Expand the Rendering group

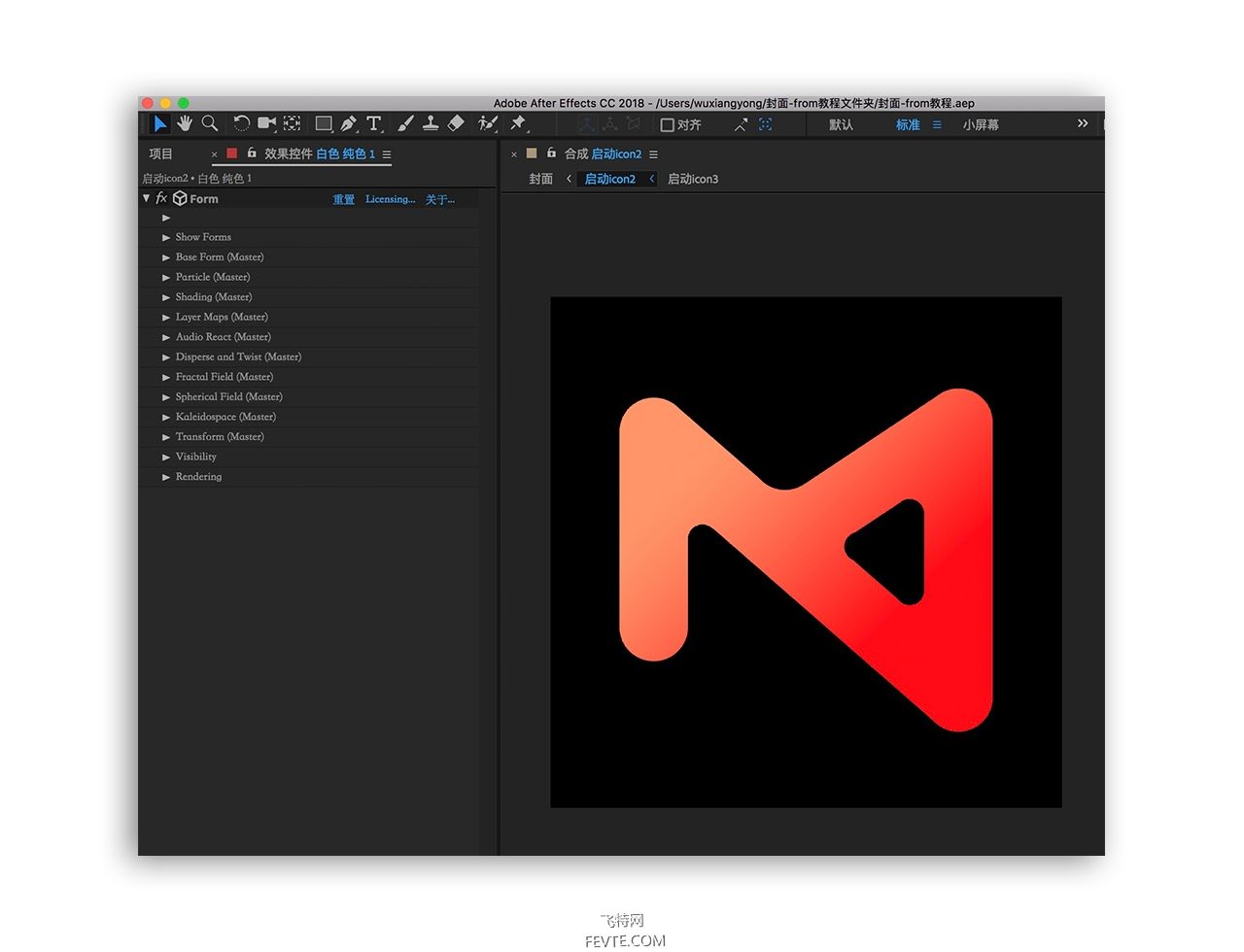[x=166, y=477]
